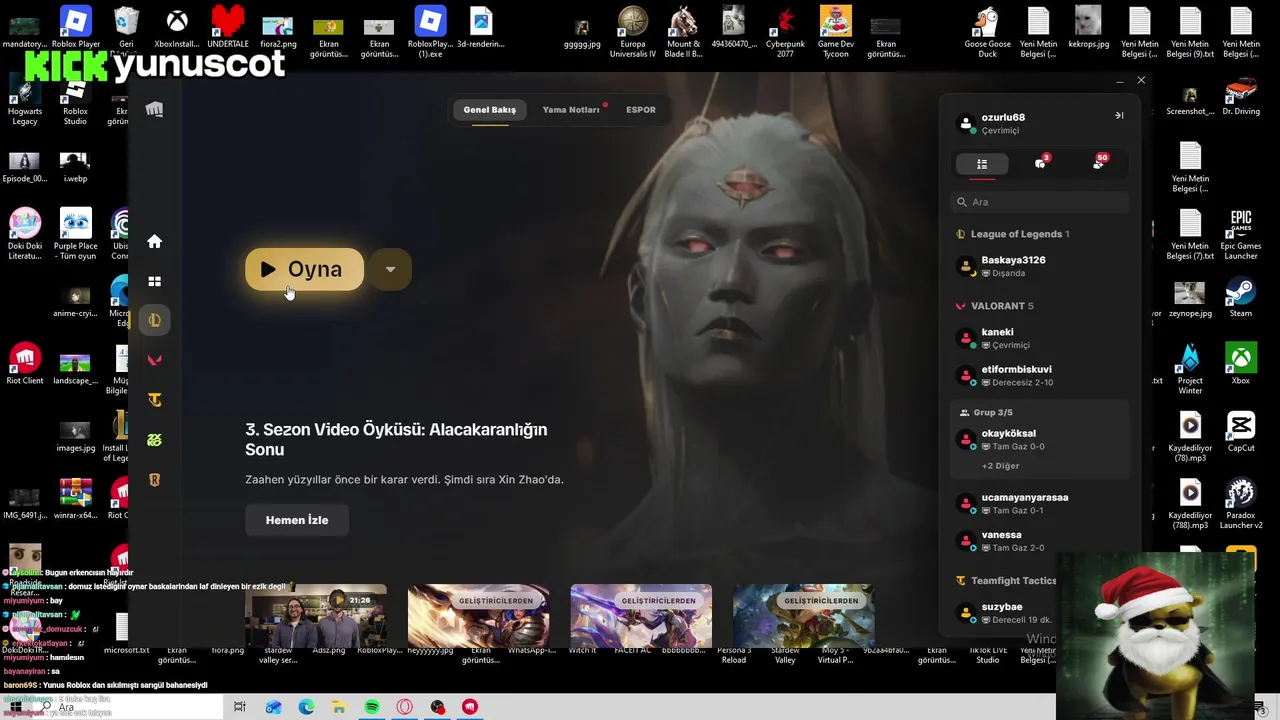The width and height of the screenshot is (1280, 720).
Task: Open UNDERTALE desktop shortcut
Action: 228,27
